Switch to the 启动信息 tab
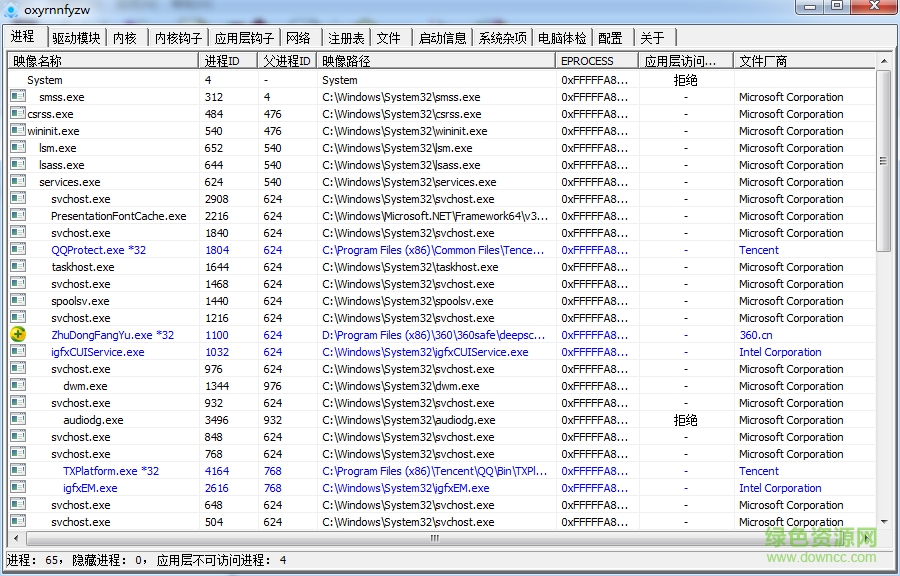Screen dimensions: 900x576 tap(442, 37)
